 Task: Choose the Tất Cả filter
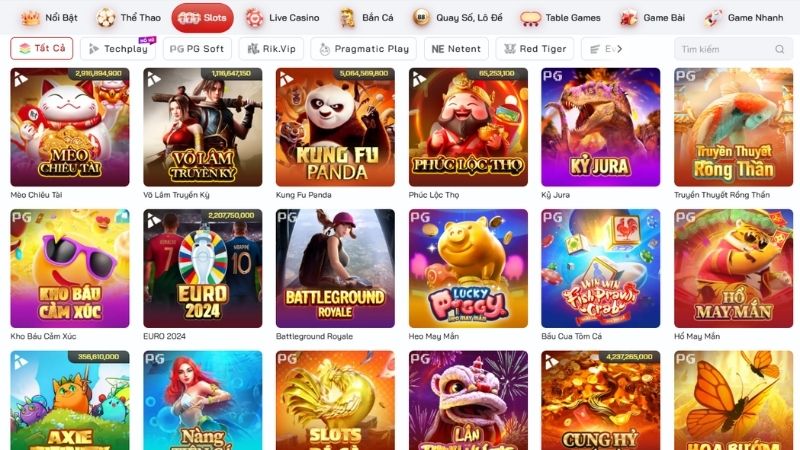coord(42,48)
